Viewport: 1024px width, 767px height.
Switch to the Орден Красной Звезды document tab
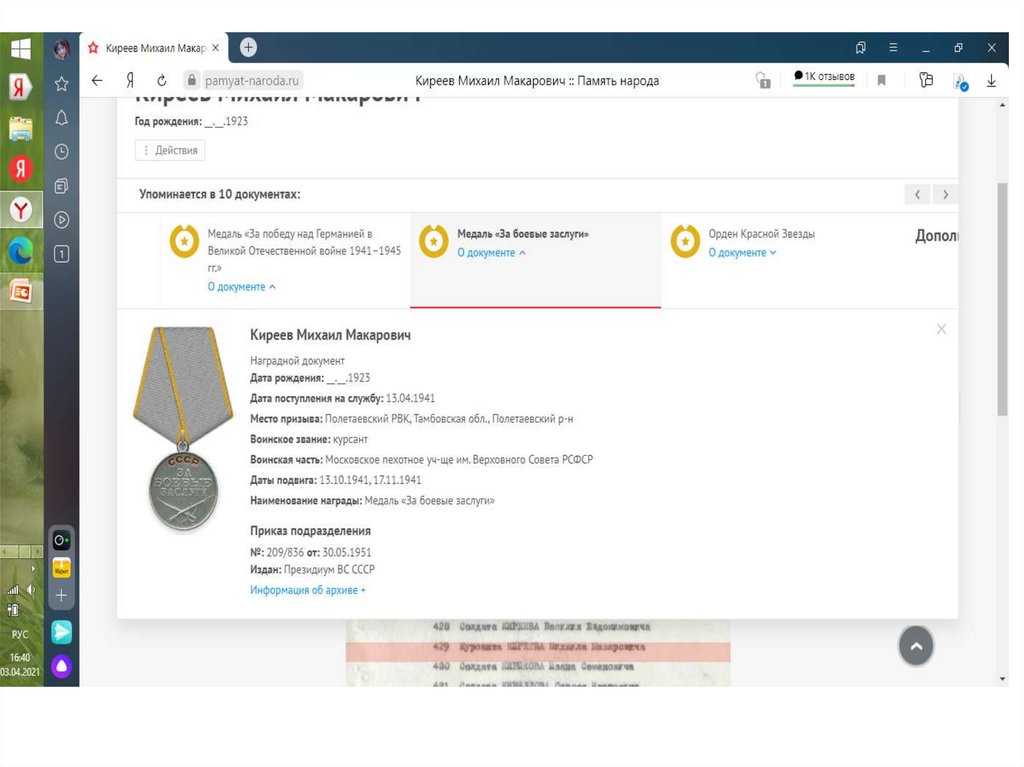(x=761, y=234)
